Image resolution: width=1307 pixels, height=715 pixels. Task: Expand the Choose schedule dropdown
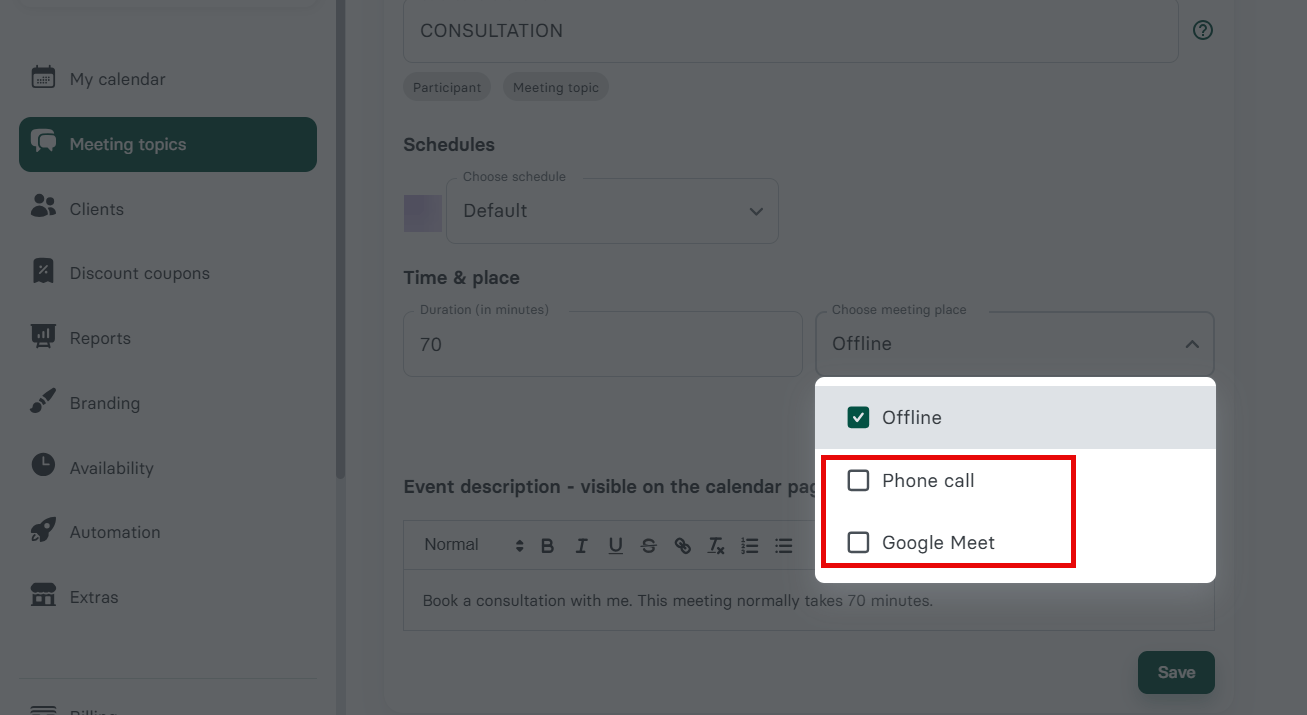(x=612, y=211)
